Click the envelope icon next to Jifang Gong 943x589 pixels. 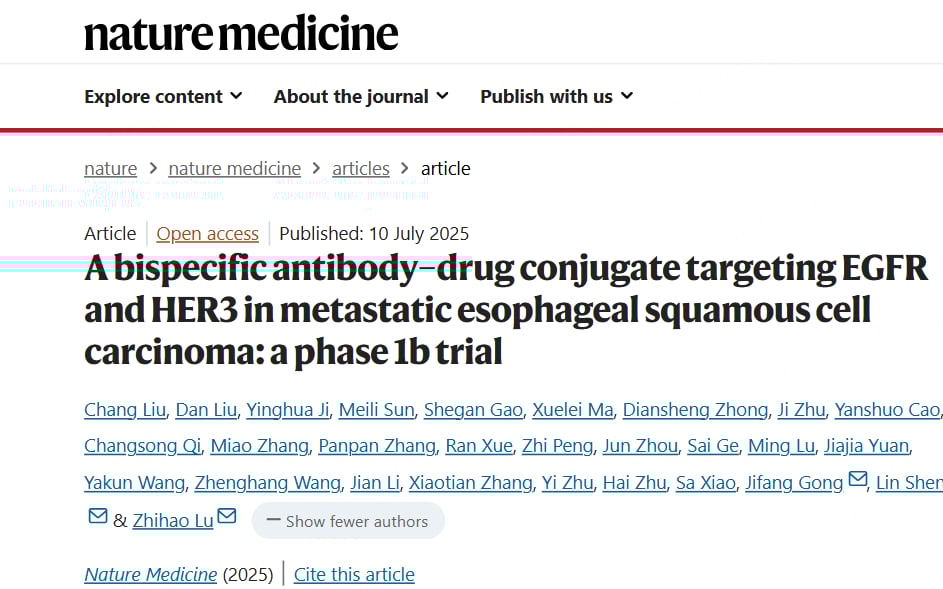tap(858, 481)
